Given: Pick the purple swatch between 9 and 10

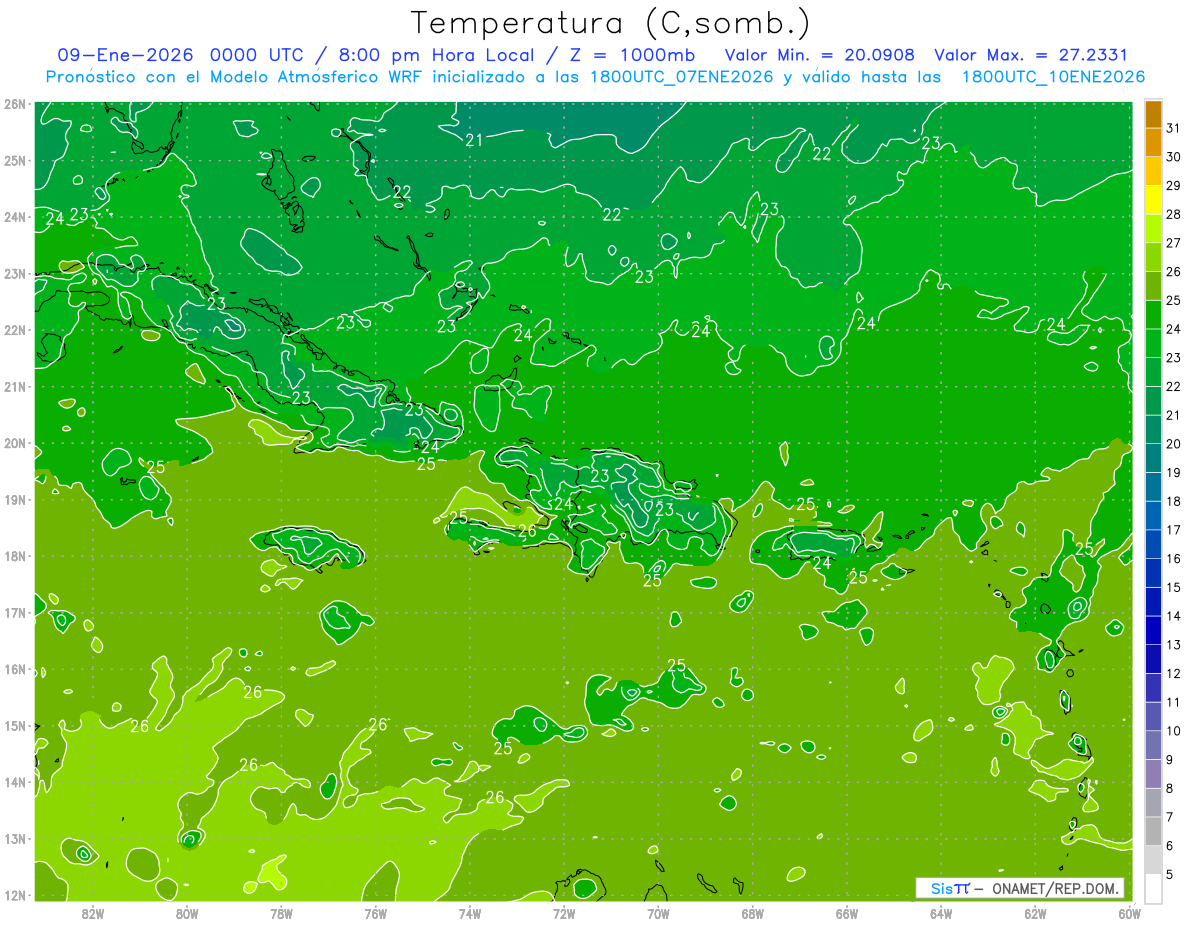Looking at the screenshot, I should (1153, 745).
